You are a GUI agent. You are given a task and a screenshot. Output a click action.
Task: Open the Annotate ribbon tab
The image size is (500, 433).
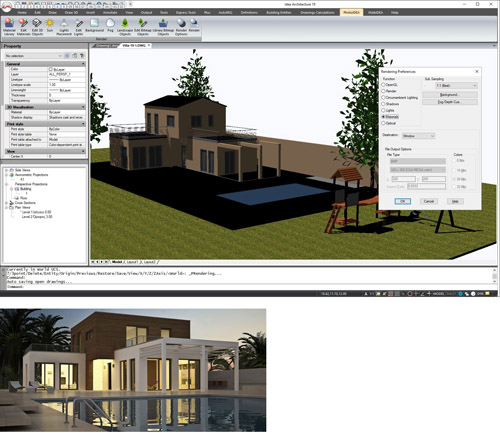[x=110, y=13]
